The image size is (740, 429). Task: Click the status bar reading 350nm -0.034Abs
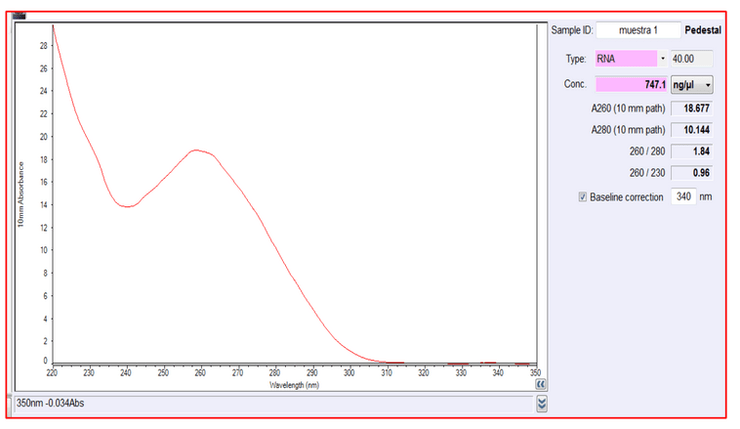pos(270,403)
